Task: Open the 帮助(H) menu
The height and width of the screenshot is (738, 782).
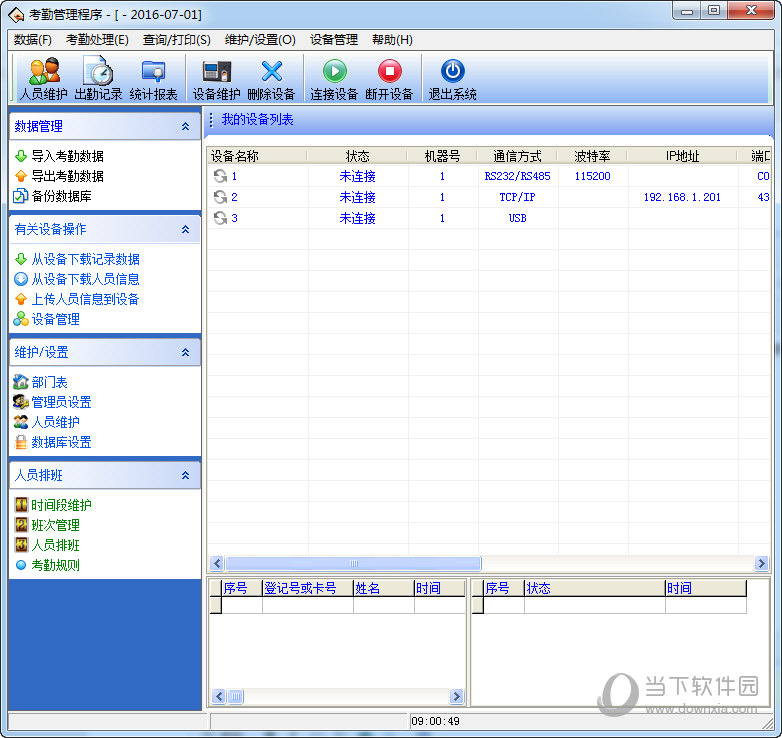Action: point(392,40)
